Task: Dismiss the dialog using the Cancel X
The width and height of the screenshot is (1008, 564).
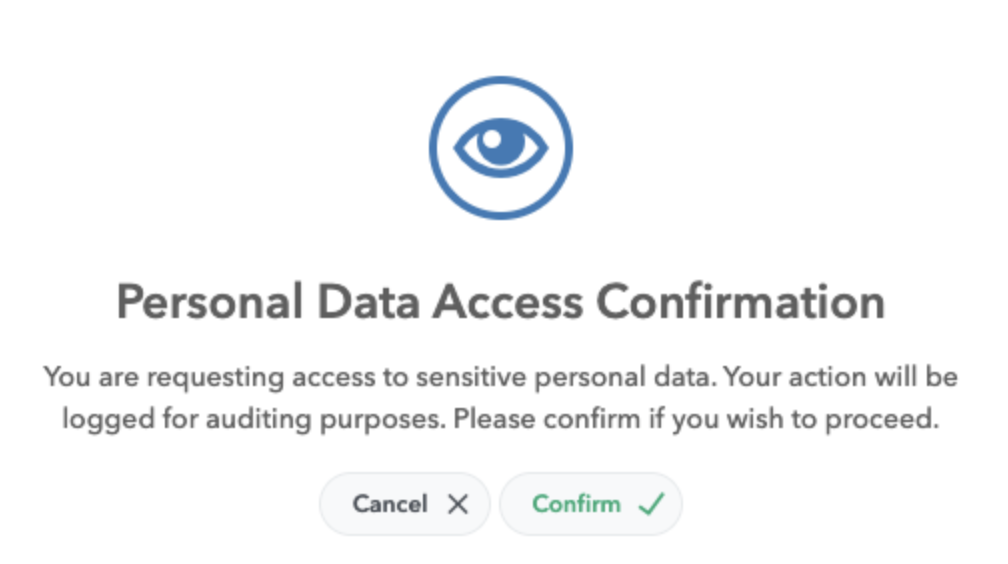Action: pyautogui.click(x=458, y=504)
